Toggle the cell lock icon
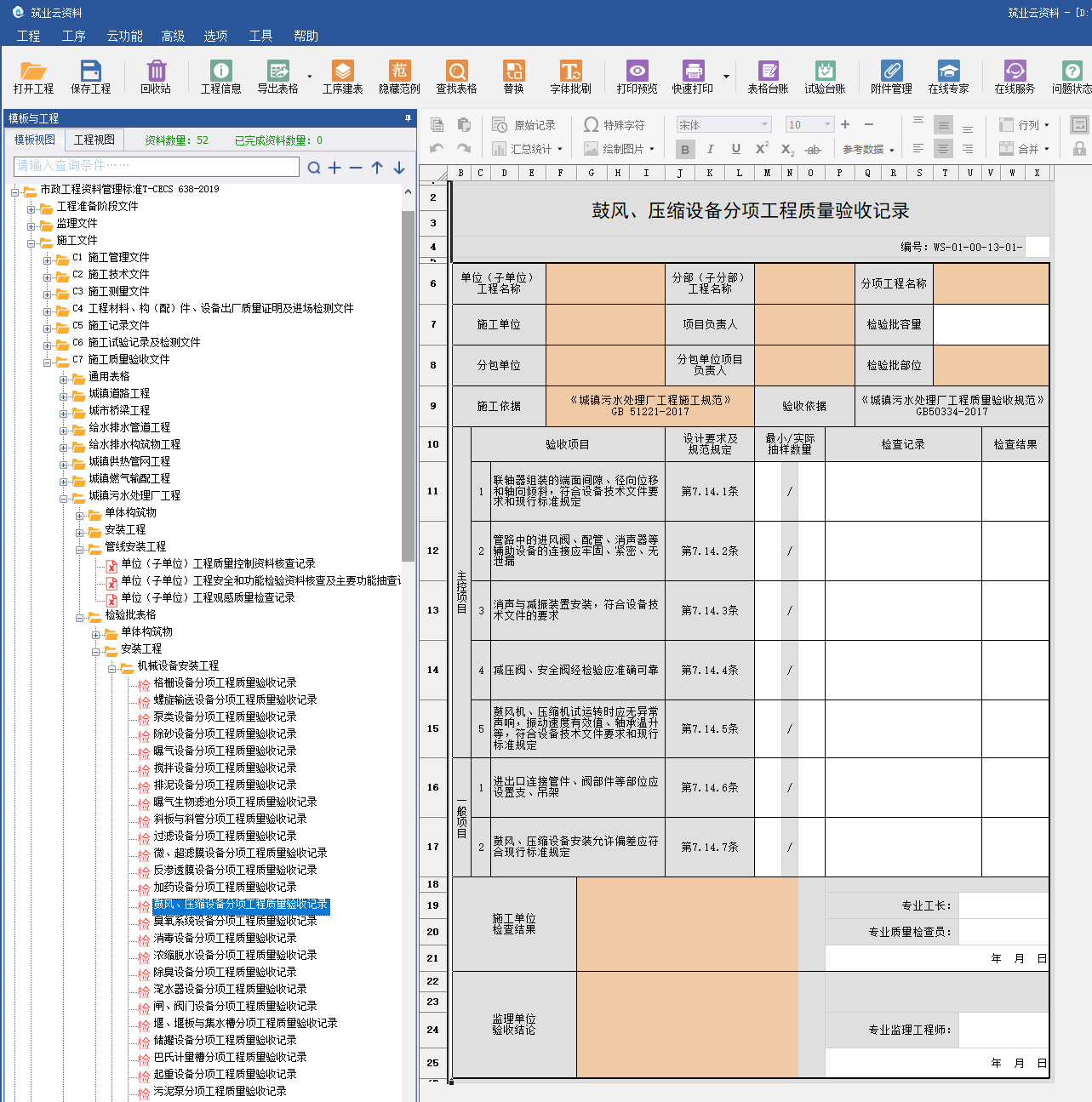 1079,148
